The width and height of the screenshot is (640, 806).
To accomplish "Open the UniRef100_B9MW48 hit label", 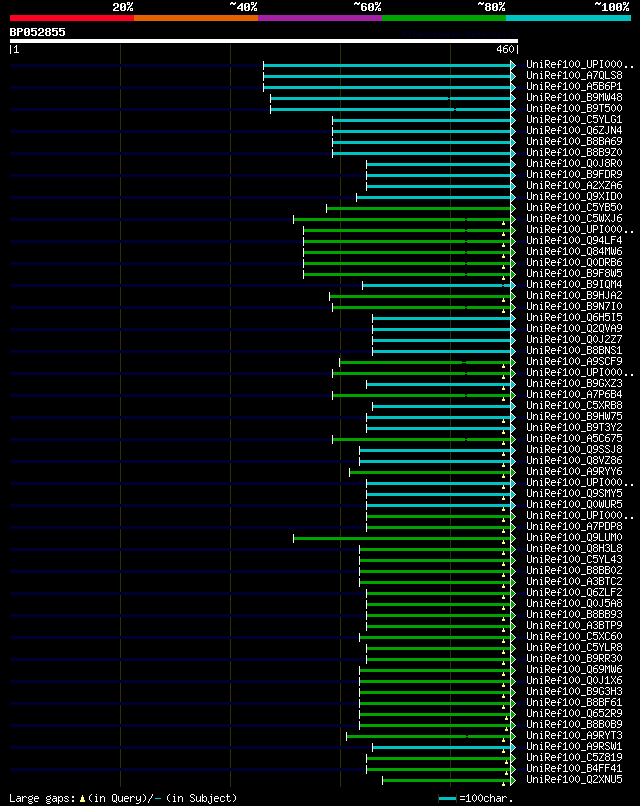I will point(574,97).
